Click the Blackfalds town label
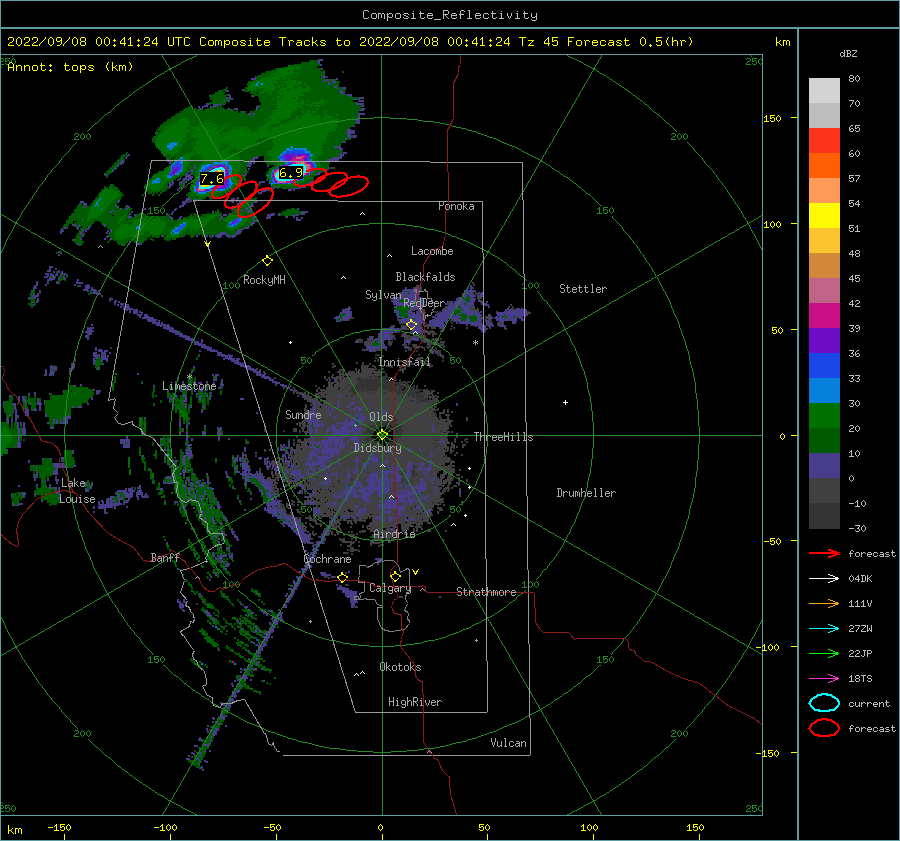900x841 pixels. pos(425,277)
